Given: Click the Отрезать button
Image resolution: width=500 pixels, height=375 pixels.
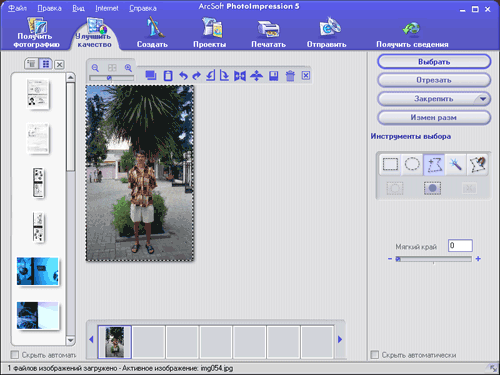Looking at the screenshot, I should pyautogui.click(x=434, y=80).
